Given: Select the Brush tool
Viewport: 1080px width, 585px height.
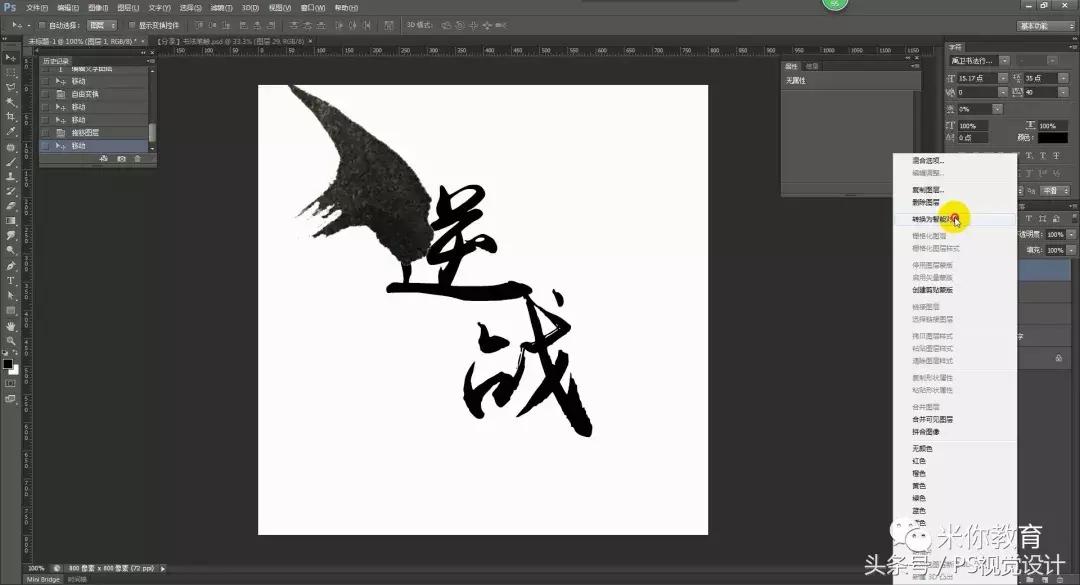Looking at the screenshot, I should pos(10,166).
